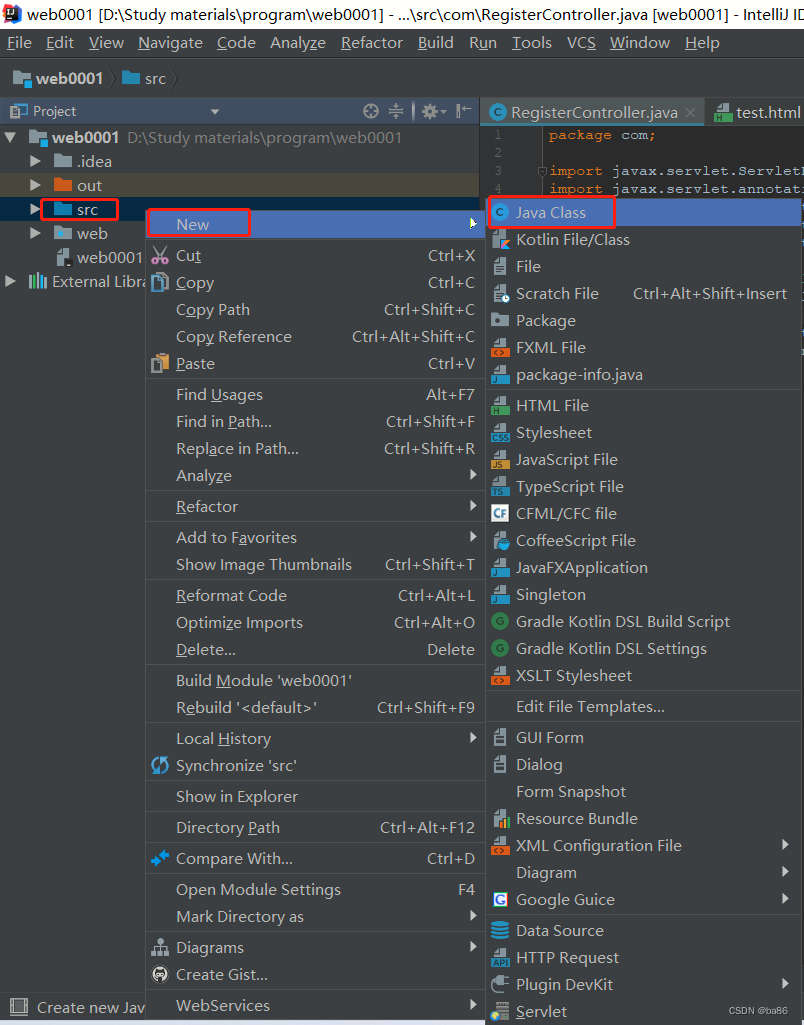Expand the .idea folder arrow

coord(35,161)
